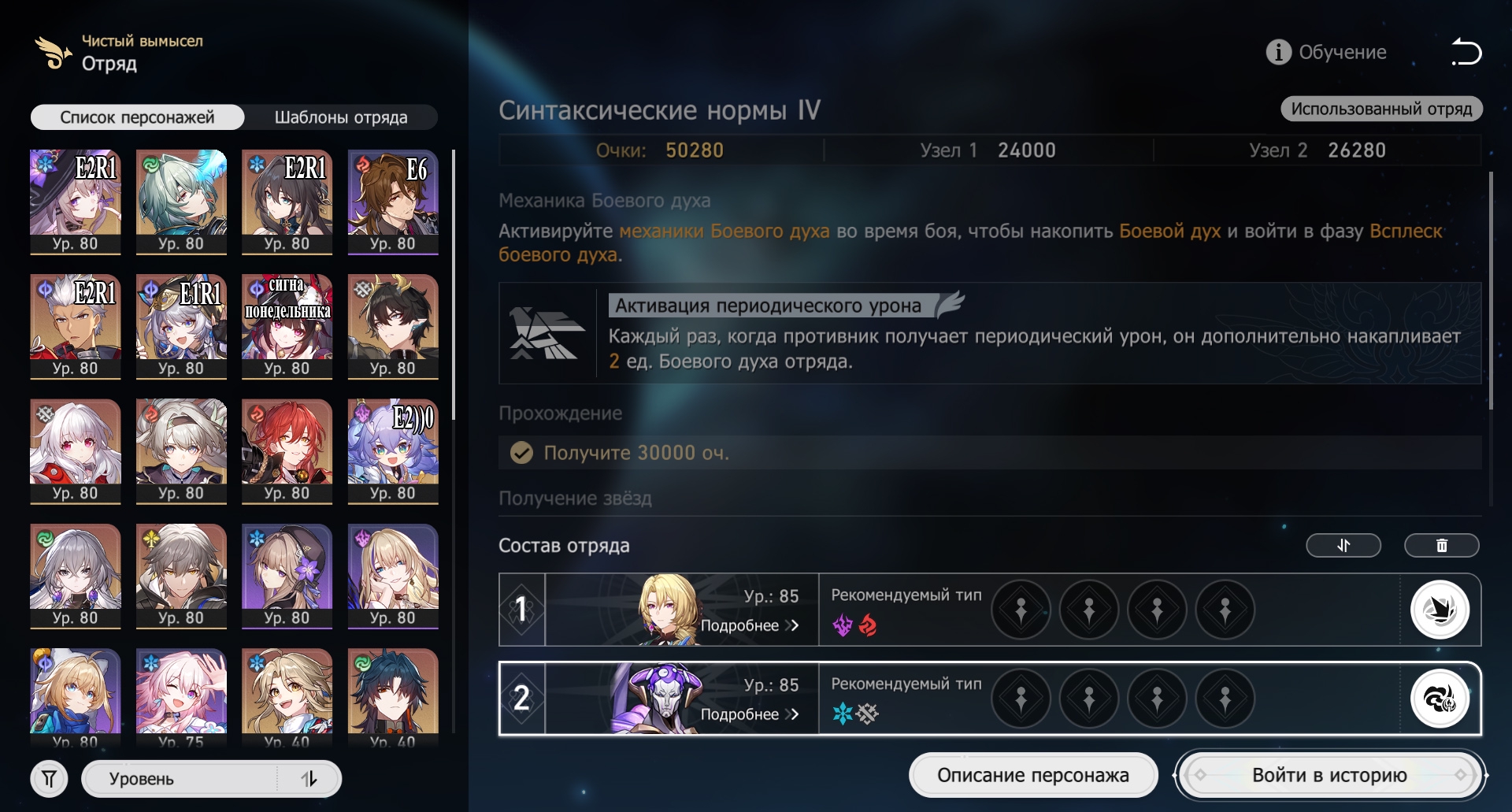Select team 2 row number badge

(521, 699)
